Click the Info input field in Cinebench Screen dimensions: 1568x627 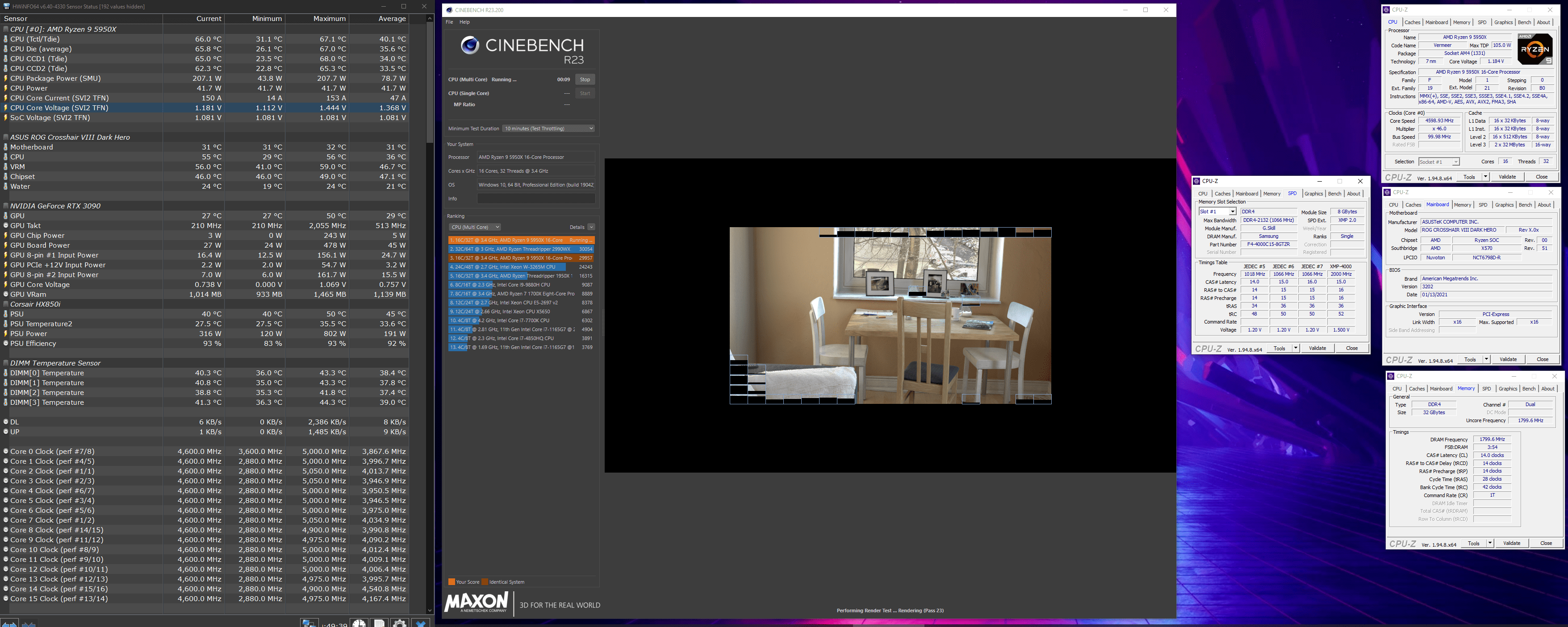(x=535, y=199)
